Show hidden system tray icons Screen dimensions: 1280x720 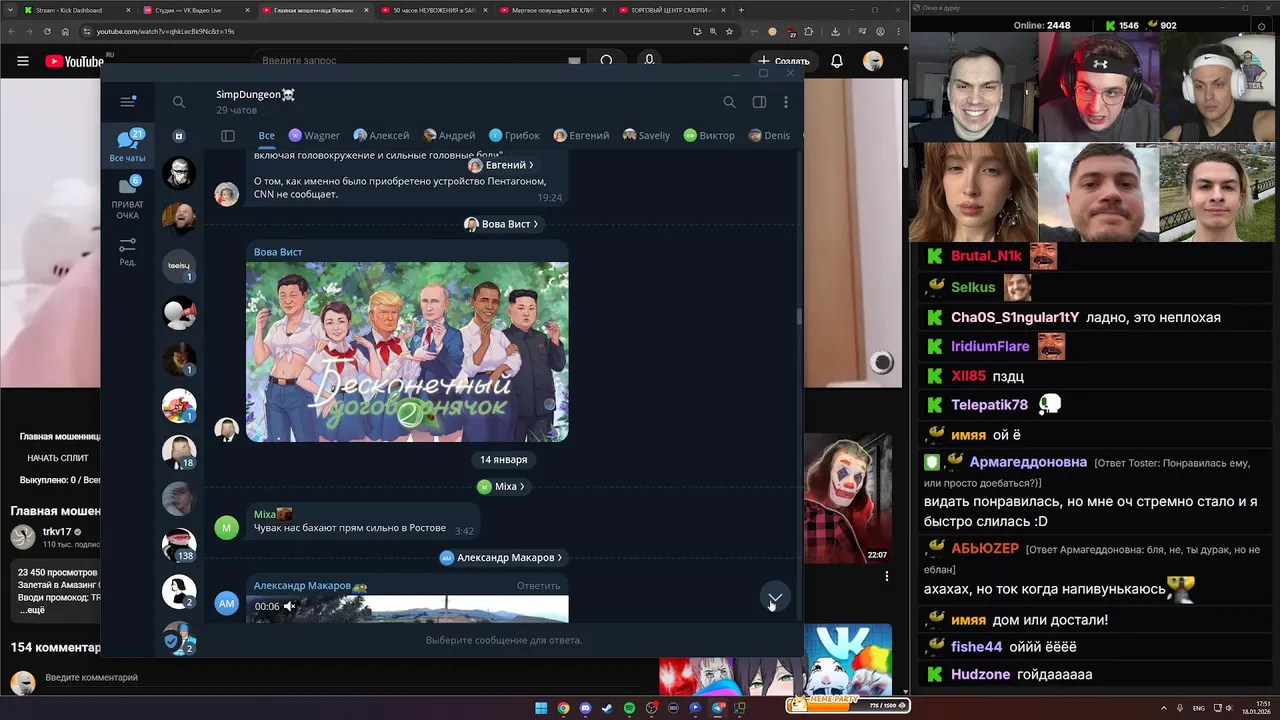point(1164,708)
